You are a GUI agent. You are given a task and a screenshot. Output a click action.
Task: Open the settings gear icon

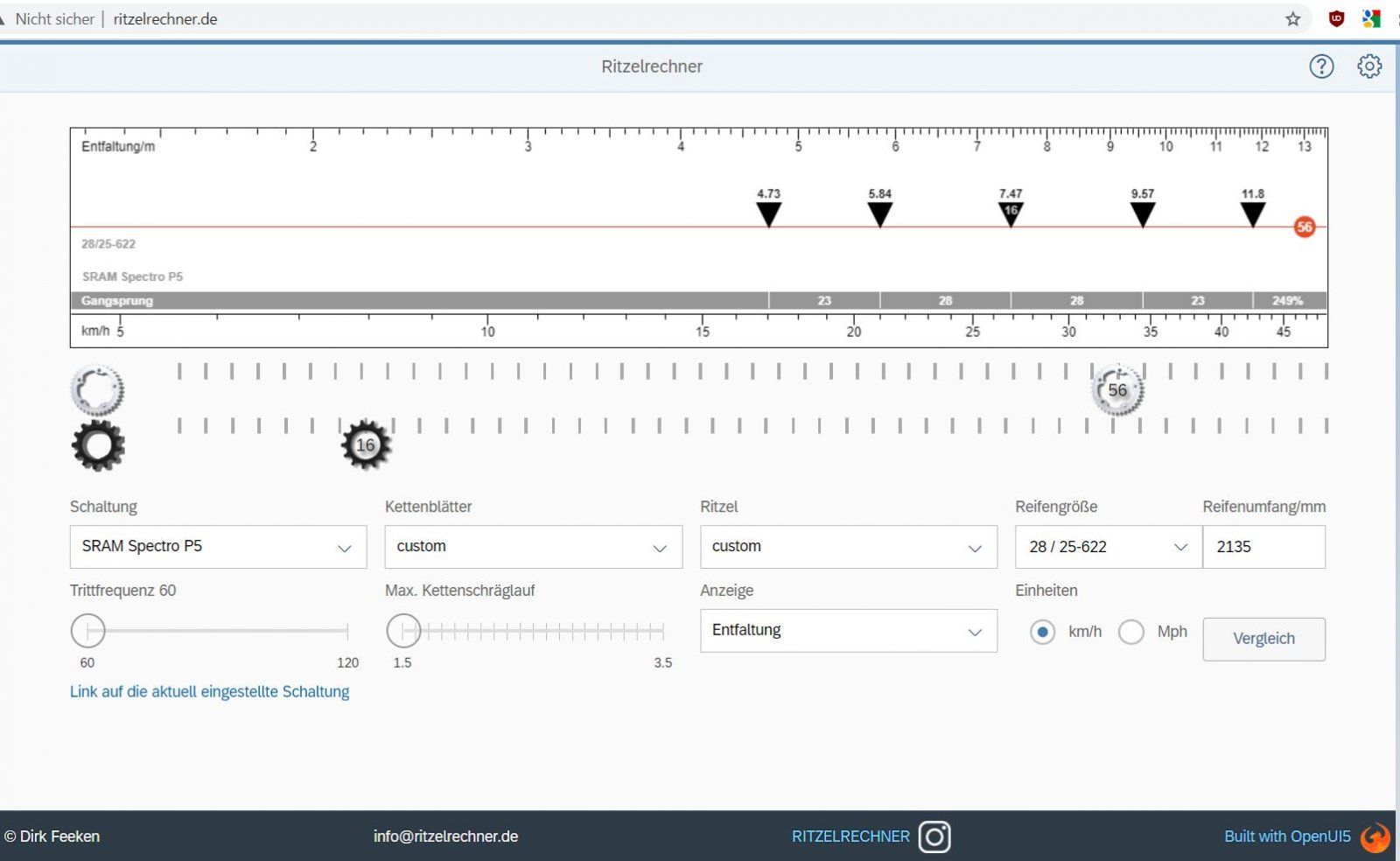tap(1369, 66)
